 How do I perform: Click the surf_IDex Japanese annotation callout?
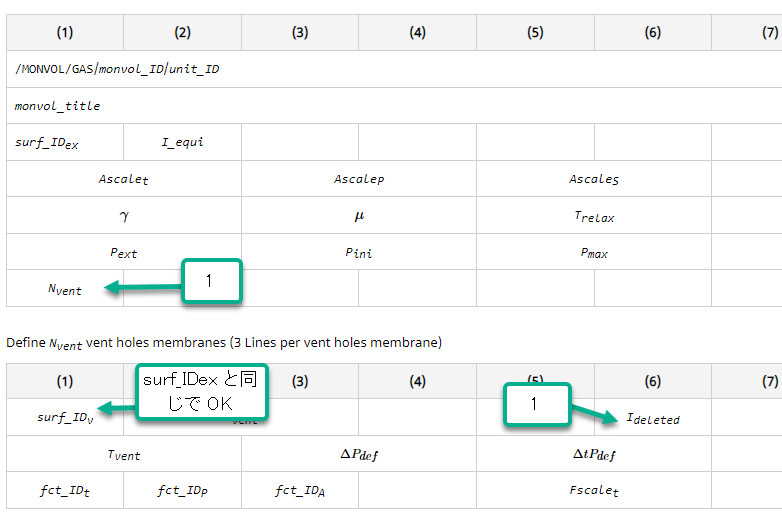[202, 392]
